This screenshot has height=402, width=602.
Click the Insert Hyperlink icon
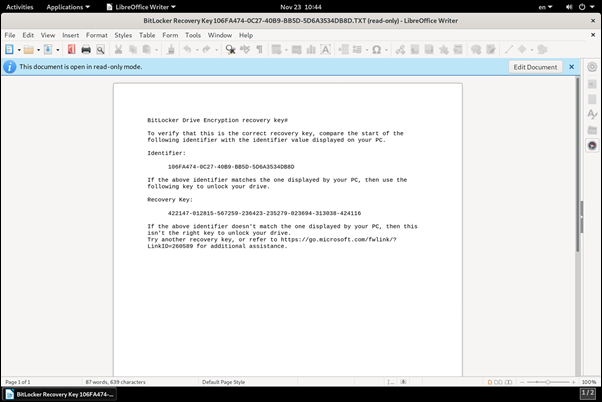[400, 50]
